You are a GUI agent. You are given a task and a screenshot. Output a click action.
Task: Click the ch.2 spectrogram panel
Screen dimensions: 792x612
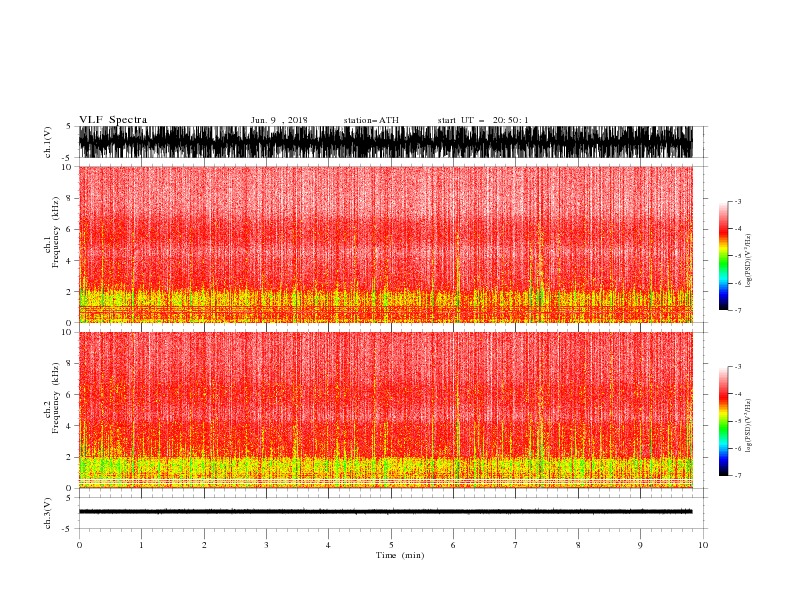(385, 410)
